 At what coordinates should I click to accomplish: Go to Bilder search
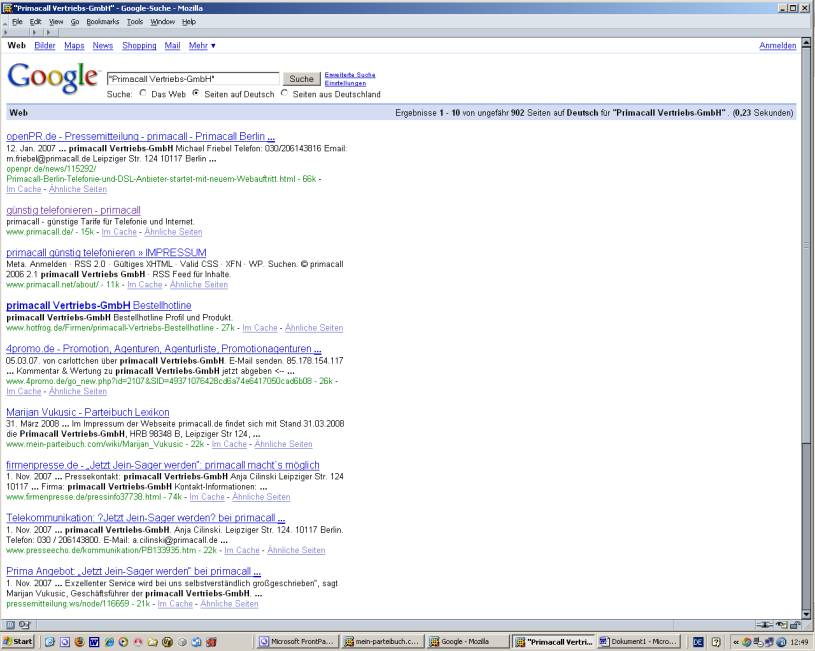45,46
